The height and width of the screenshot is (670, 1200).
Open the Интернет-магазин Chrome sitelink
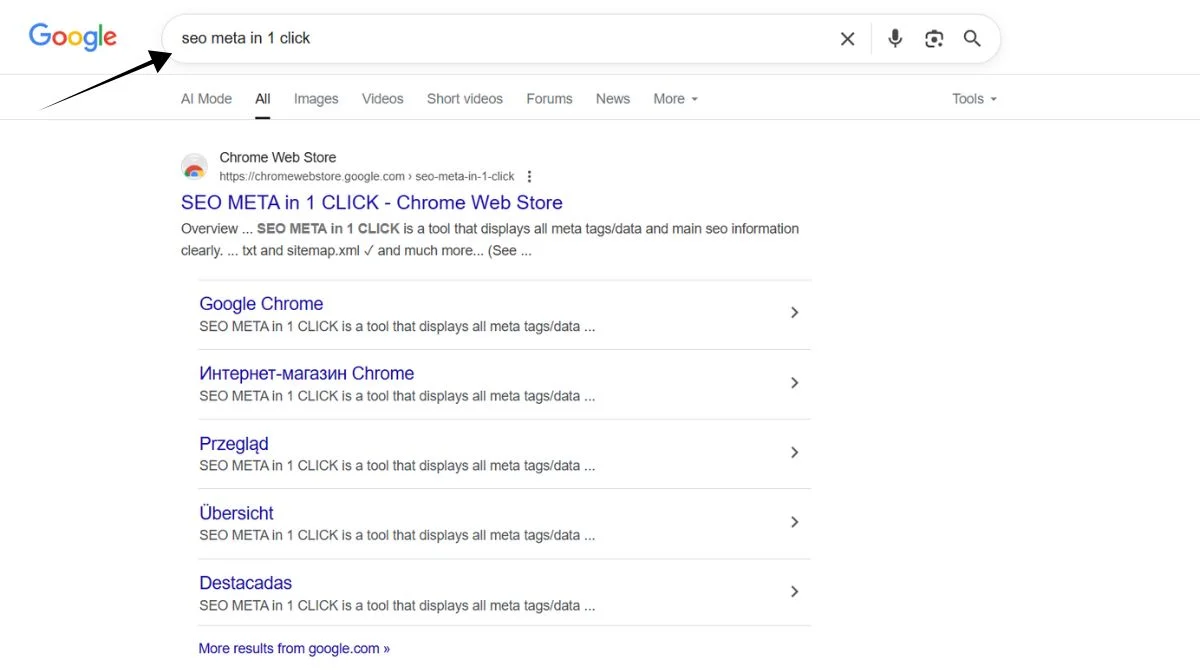(306, 374)
